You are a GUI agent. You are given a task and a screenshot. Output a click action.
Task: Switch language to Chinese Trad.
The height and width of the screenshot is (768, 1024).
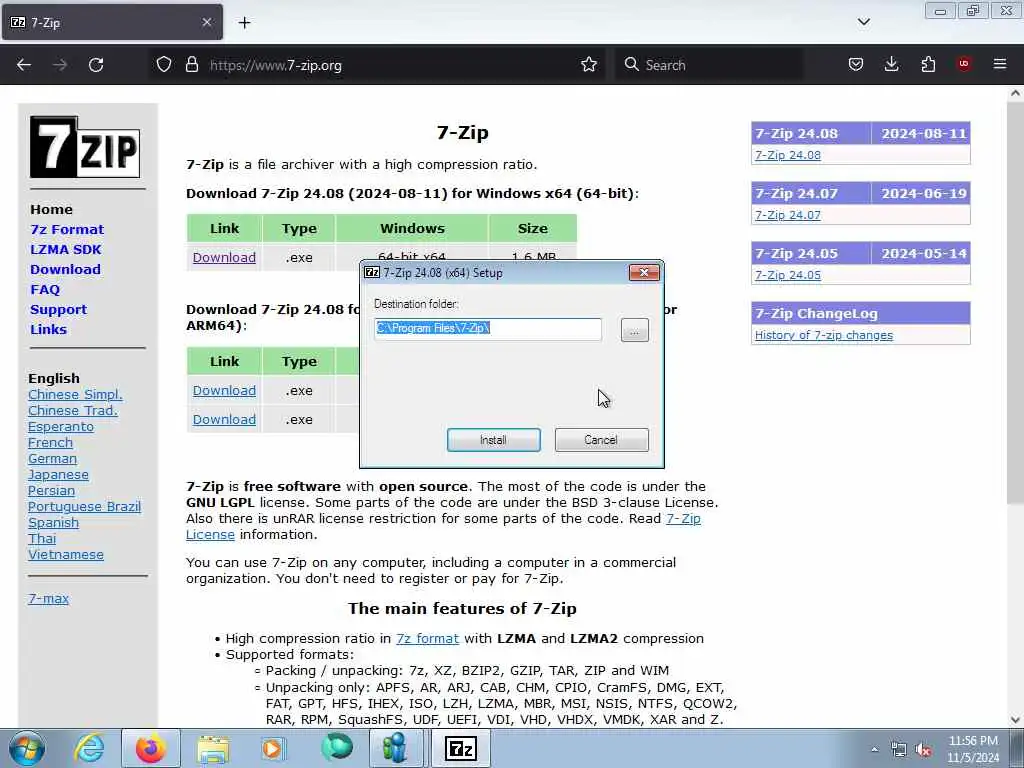(73, 411)
